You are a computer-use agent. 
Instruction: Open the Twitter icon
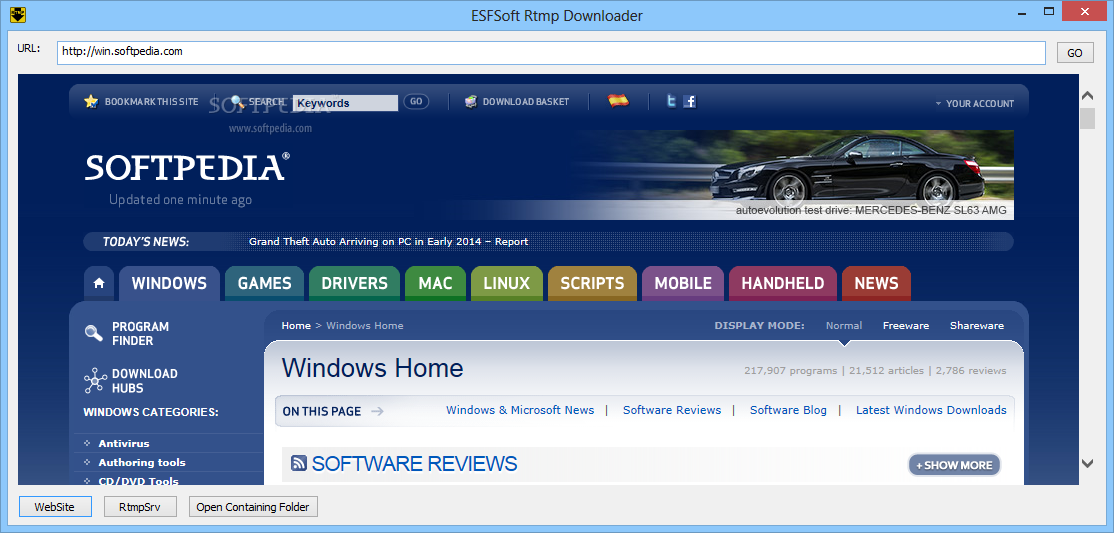(x=671, y=102)
